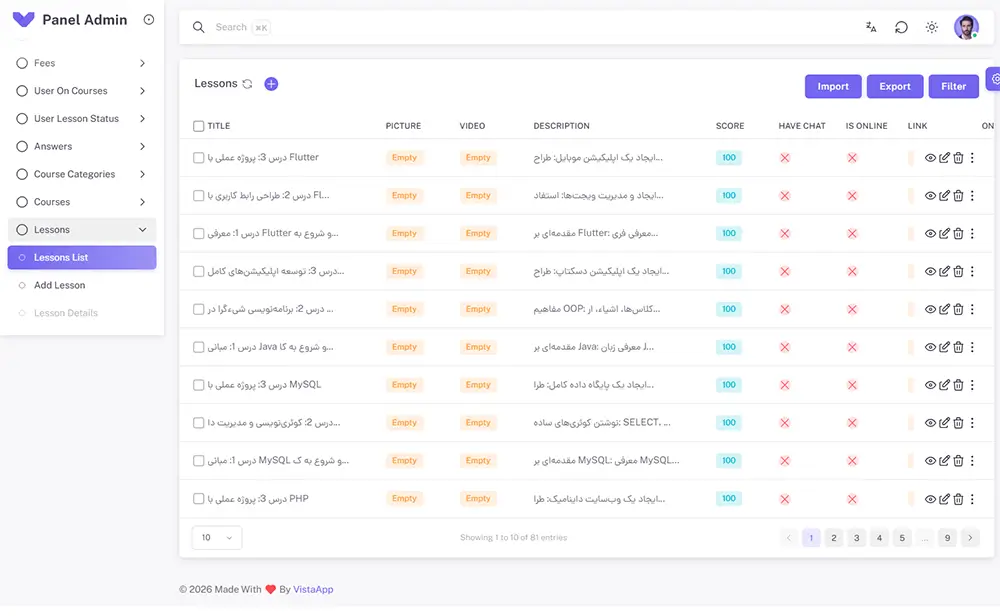Edit the درس 1 Java lesson row
Image resolution: width=1000 pixels, height=616 pixels.
(945, 347)
